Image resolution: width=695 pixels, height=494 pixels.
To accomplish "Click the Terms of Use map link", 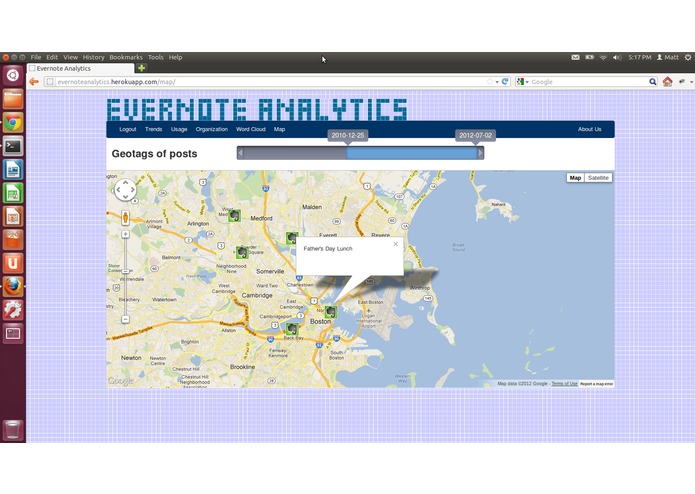I will (564, 384).
